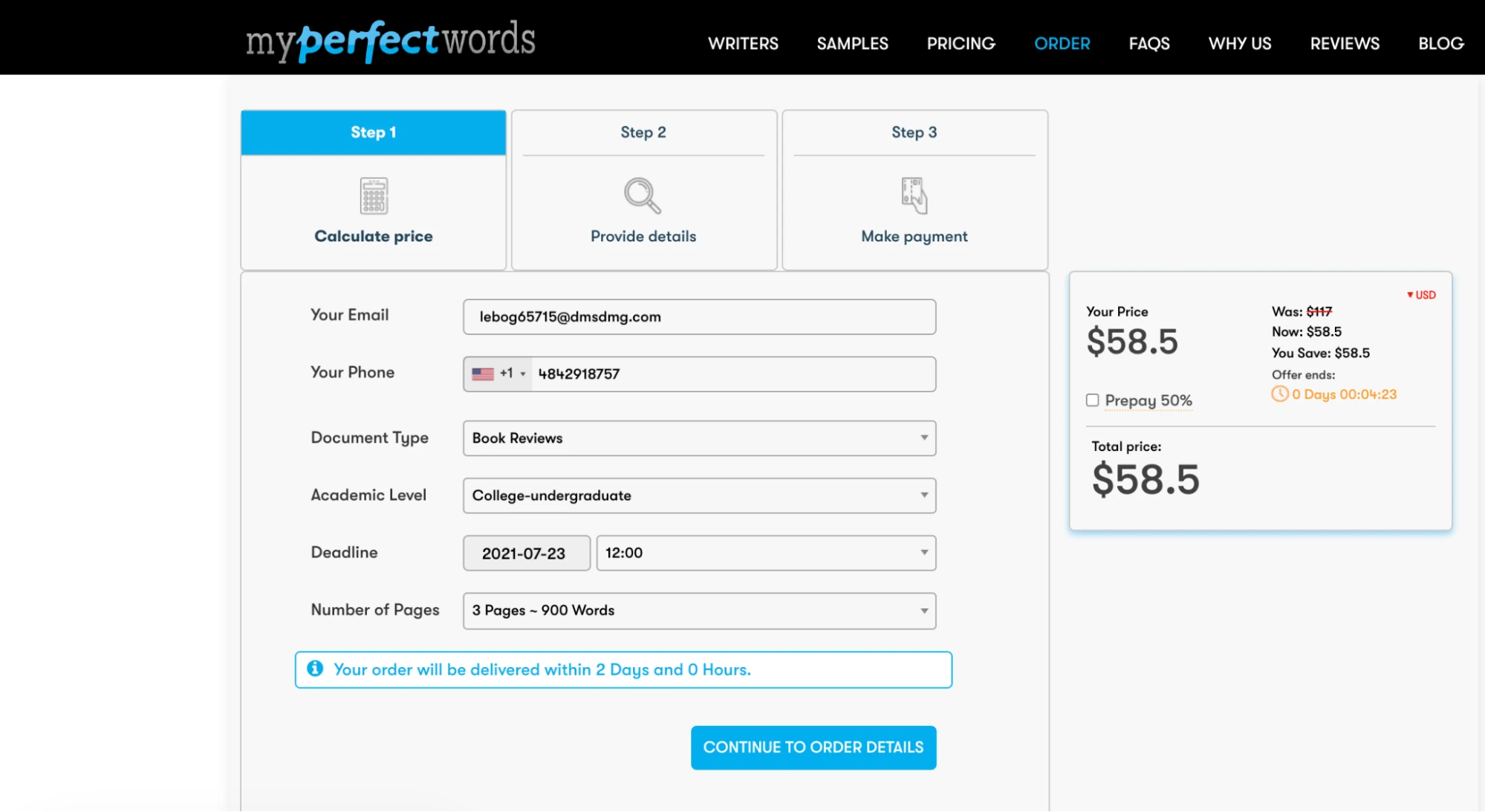The width and height of the screenshot is (1485, 812).
Task: Click the Provide details magnifying glass icon
Action: pos(643,195)
